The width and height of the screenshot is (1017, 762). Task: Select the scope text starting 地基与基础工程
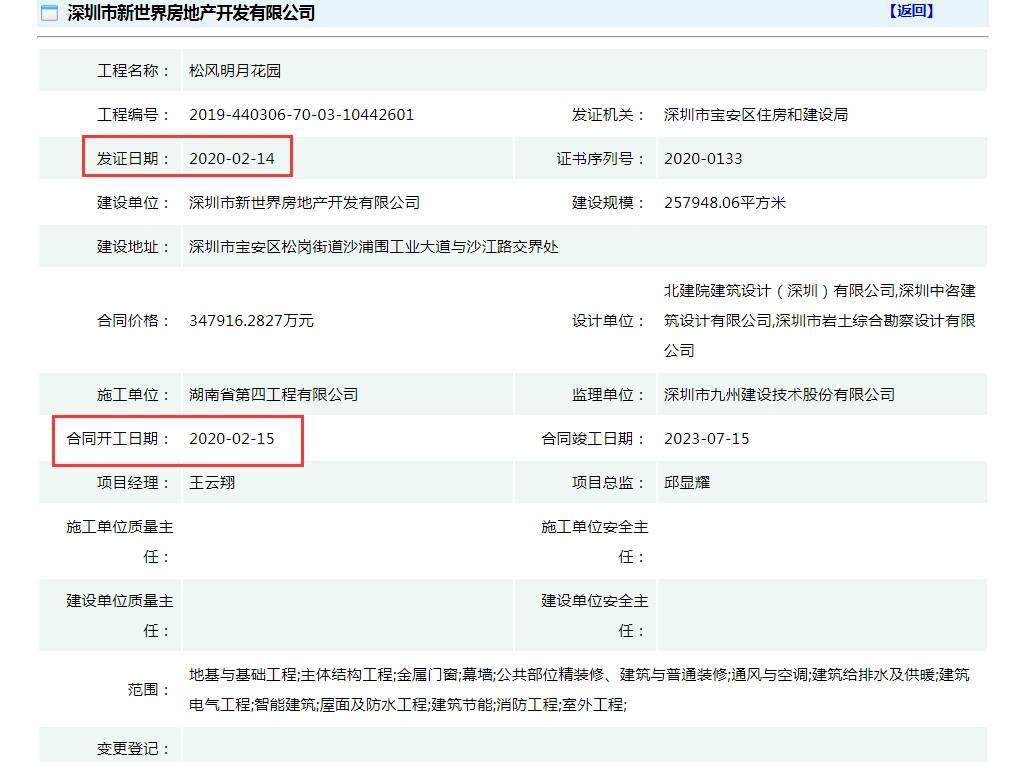pyautogui.click(x=579, y=690)
